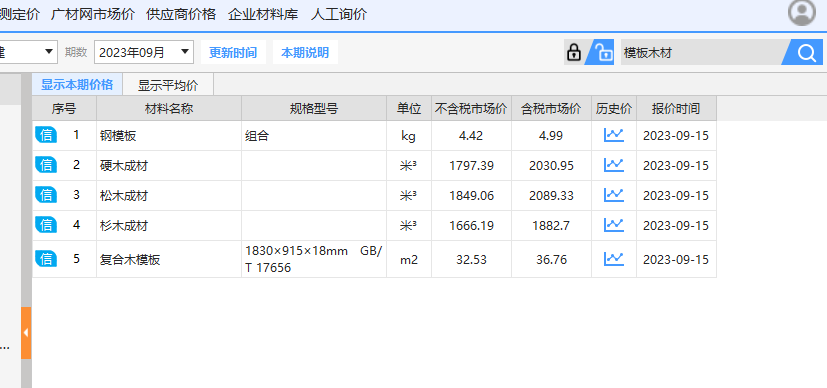Click the pre-tax price 4.42
This screenshot has width=827, height=388.
(471, 135)
